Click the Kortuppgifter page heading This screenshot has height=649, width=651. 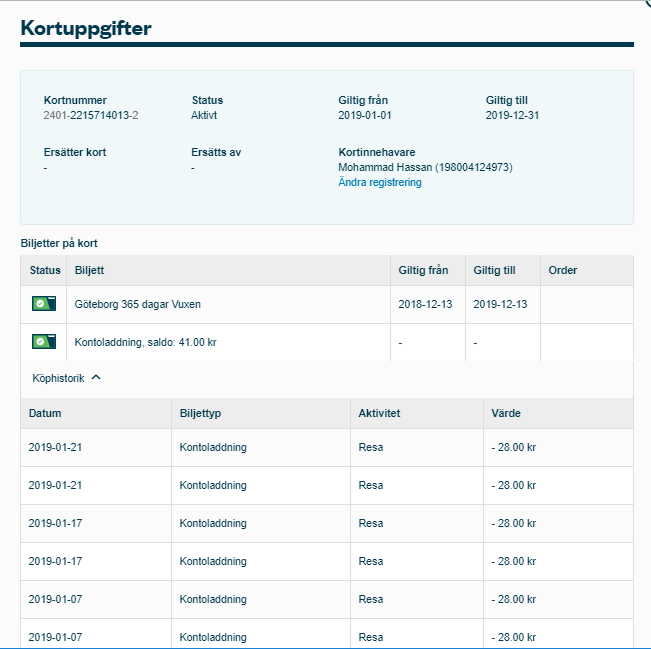click(86, 28)
